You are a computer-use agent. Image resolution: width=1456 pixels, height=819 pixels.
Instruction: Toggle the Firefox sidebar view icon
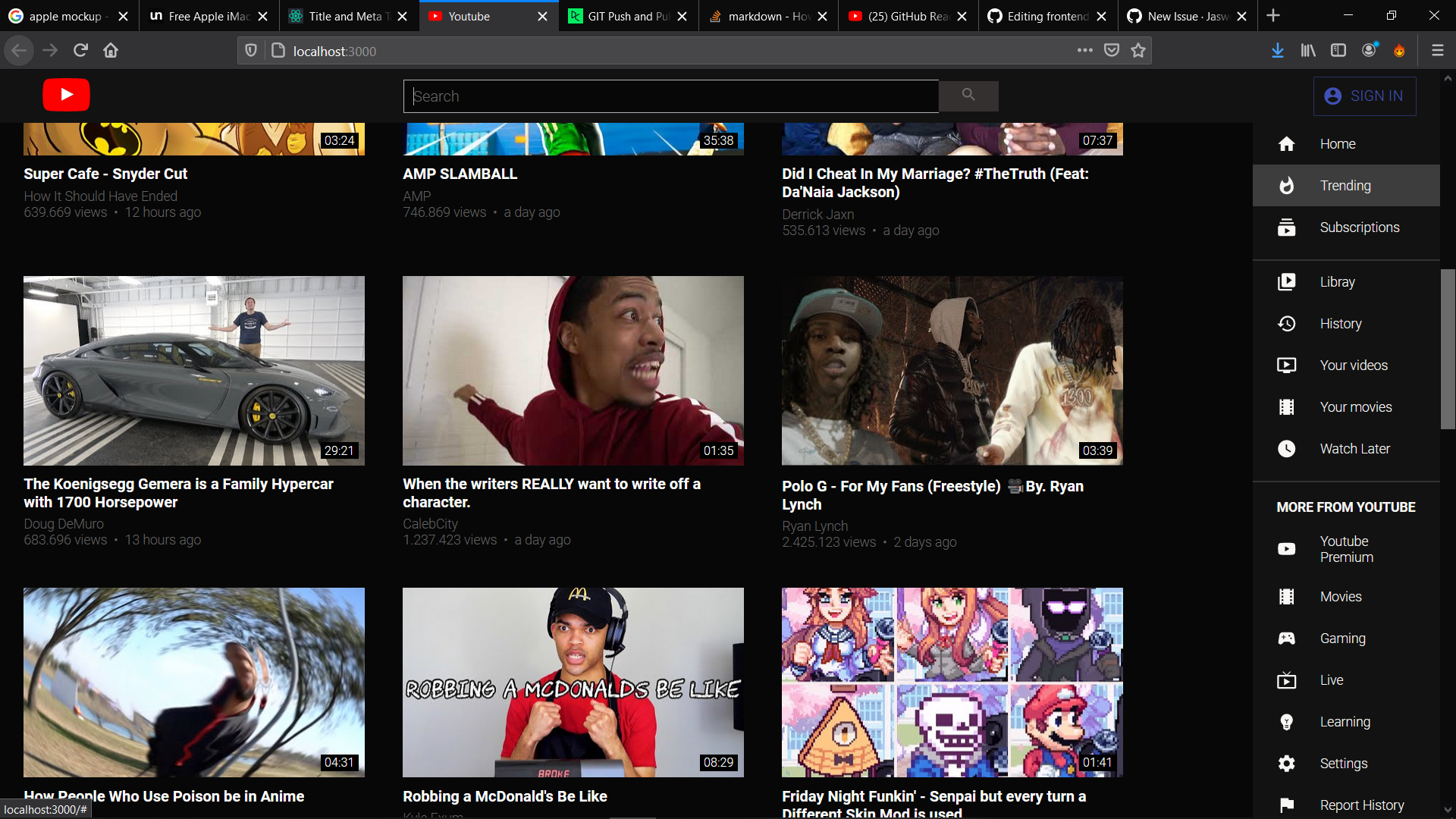tap(1338, 51)
